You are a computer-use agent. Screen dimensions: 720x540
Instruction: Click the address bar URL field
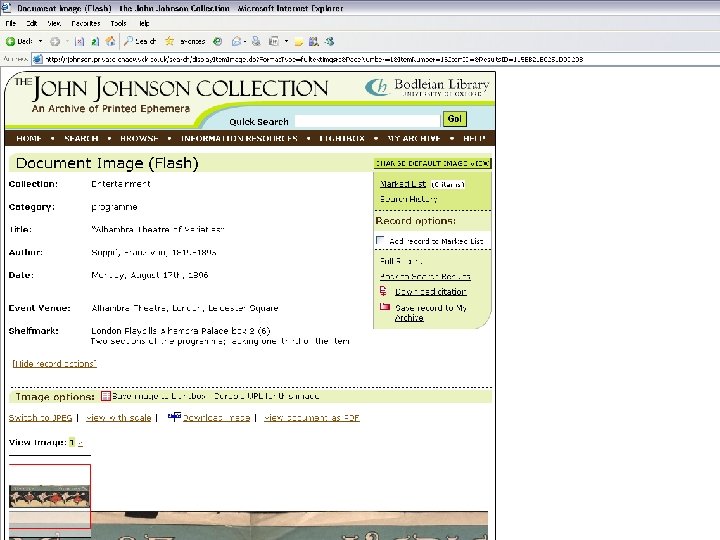tap(377, 59)
